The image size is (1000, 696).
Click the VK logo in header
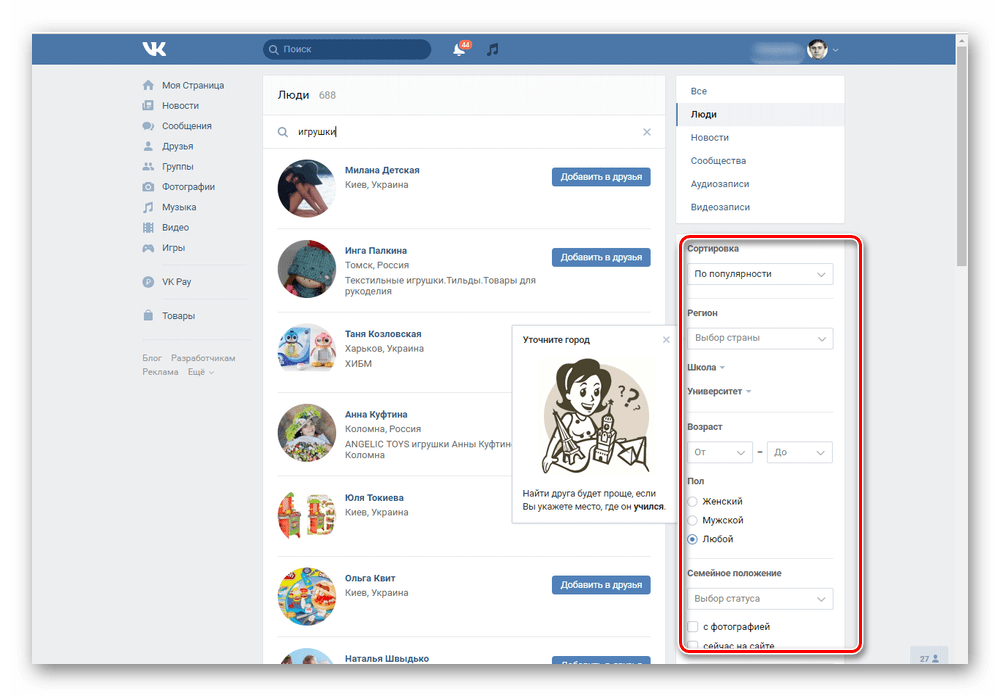point(154,49)
